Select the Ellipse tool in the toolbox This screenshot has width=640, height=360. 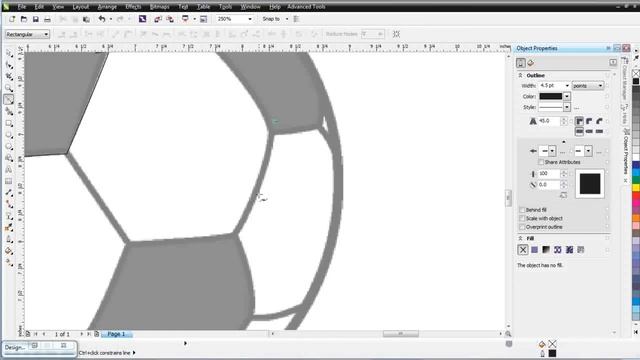pyautogui.click(x=9, y=135)
